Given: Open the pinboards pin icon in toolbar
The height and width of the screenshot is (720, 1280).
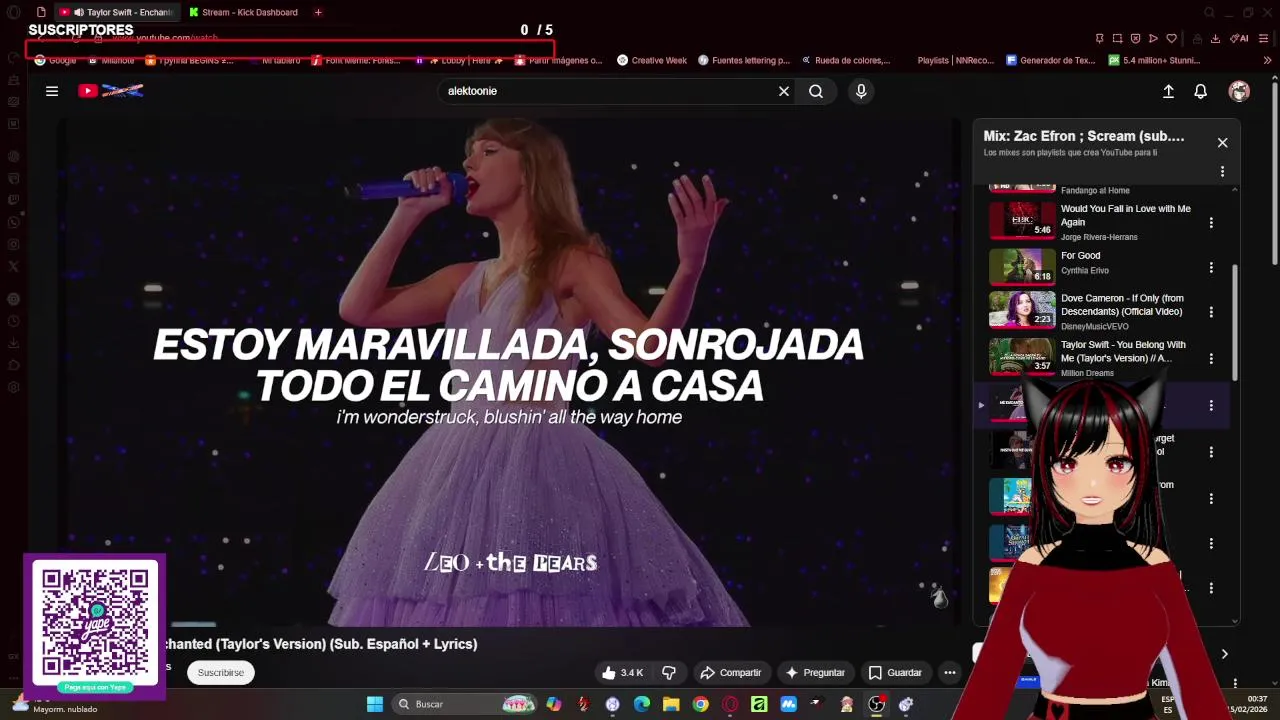Looking at the screenshot, I should point(1099,38).
